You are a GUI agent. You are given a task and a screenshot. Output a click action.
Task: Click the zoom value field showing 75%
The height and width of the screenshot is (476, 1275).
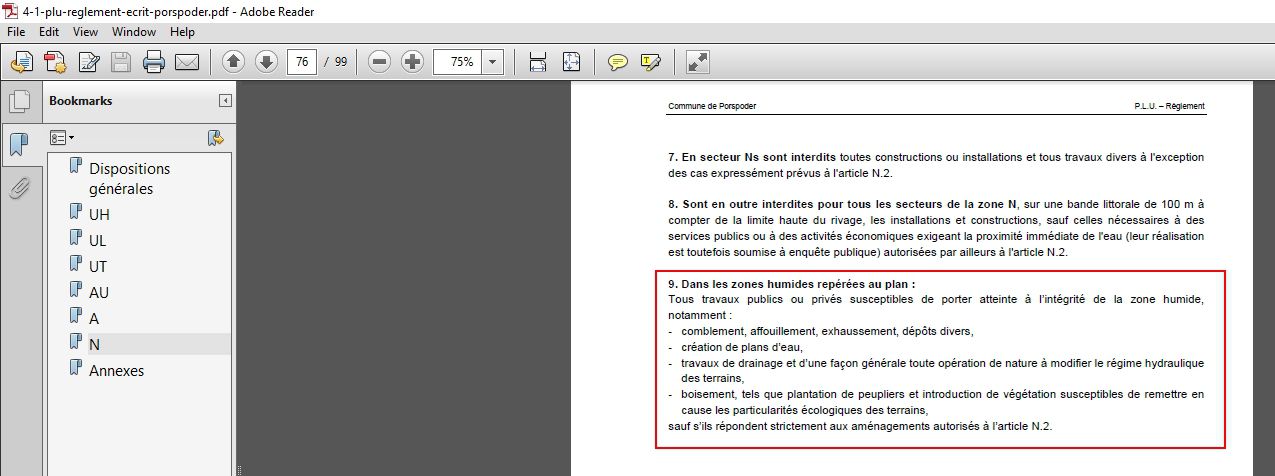(x=457, y=62)
